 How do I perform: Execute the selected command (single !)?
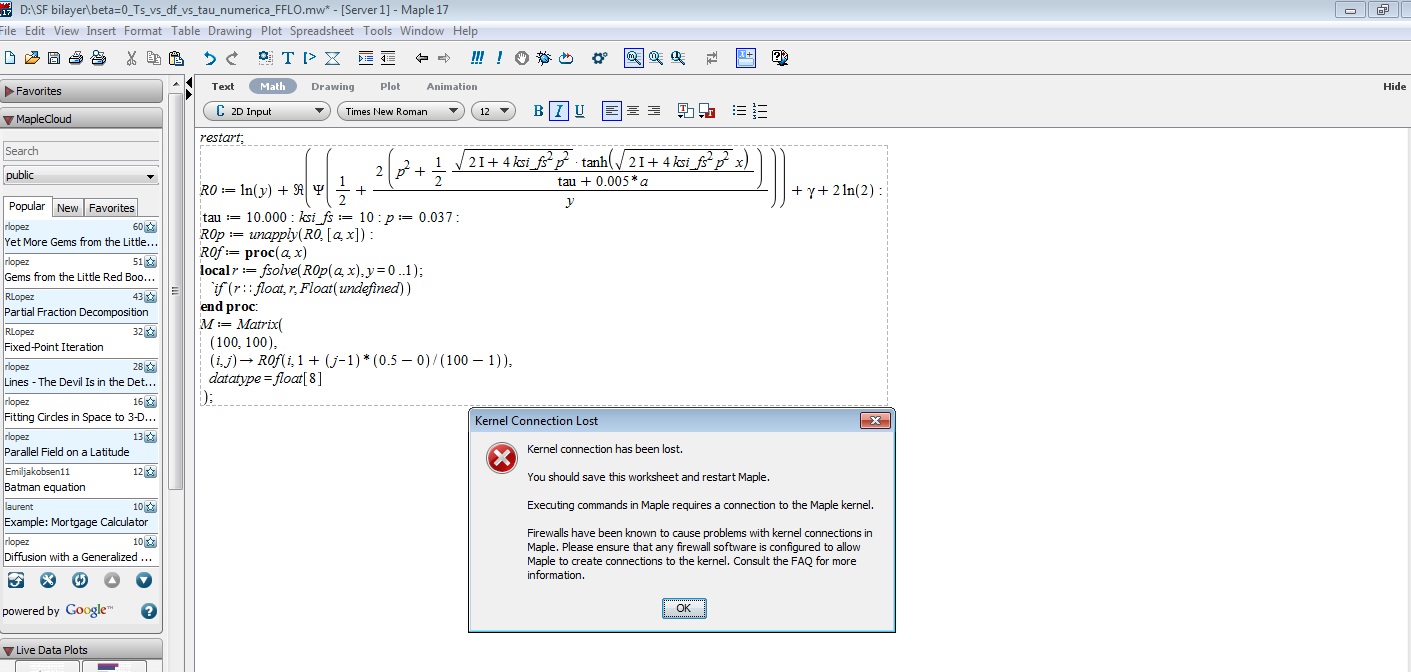[499, 58]
